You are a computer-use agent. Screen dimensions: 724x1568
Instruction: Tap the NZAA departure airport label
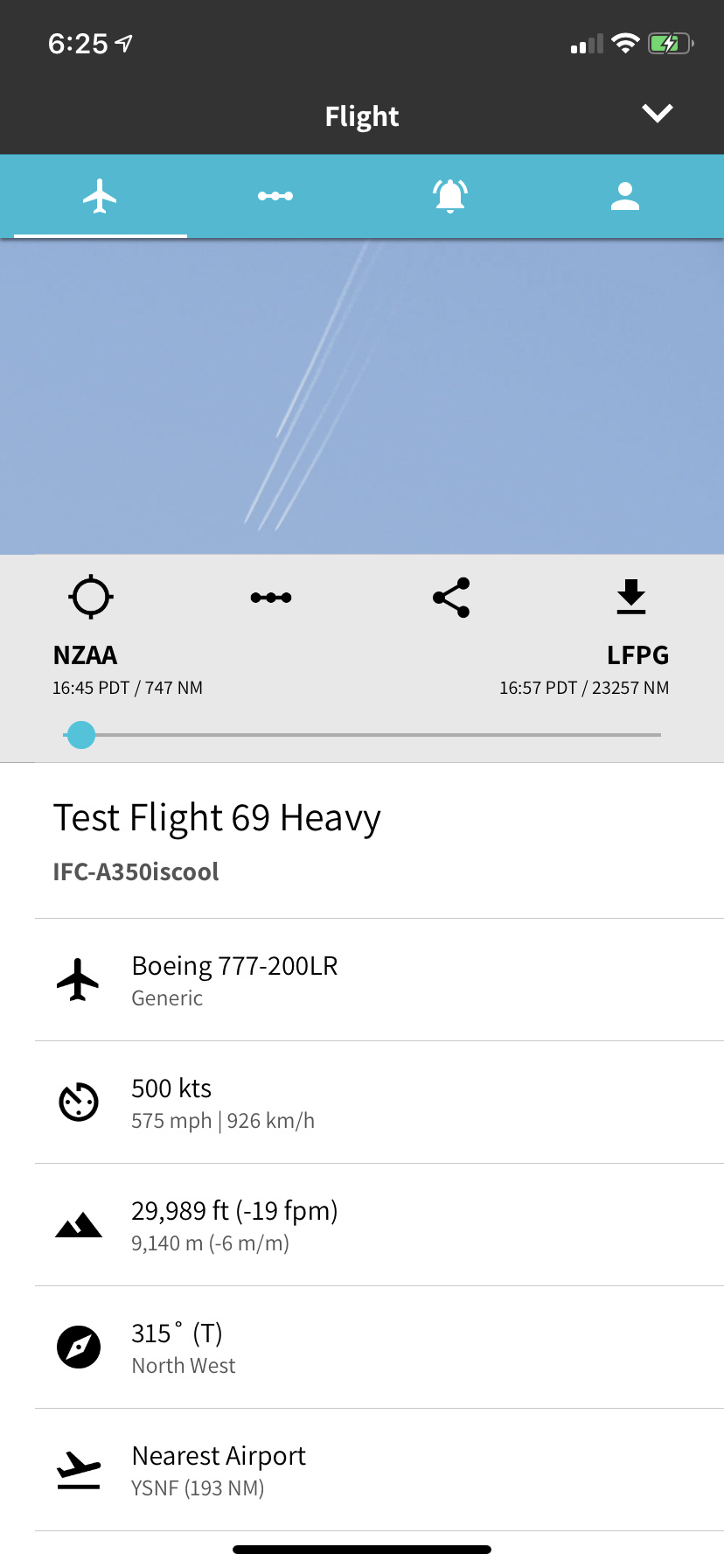tap(85, 655)
